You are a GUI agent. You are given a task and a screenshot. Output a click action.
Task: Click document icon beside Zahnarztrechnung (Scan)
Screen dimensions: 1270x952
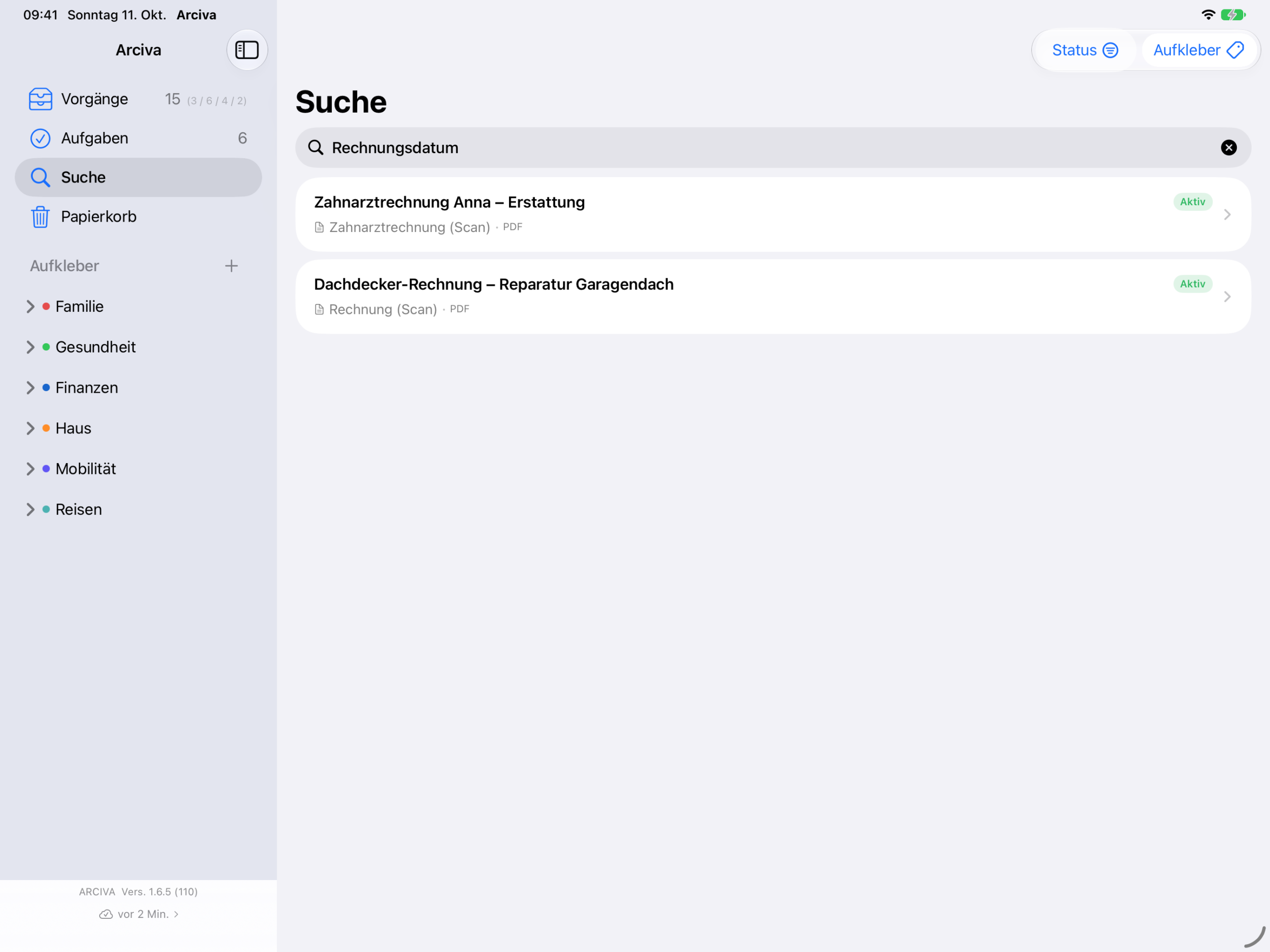coord(319,228)
